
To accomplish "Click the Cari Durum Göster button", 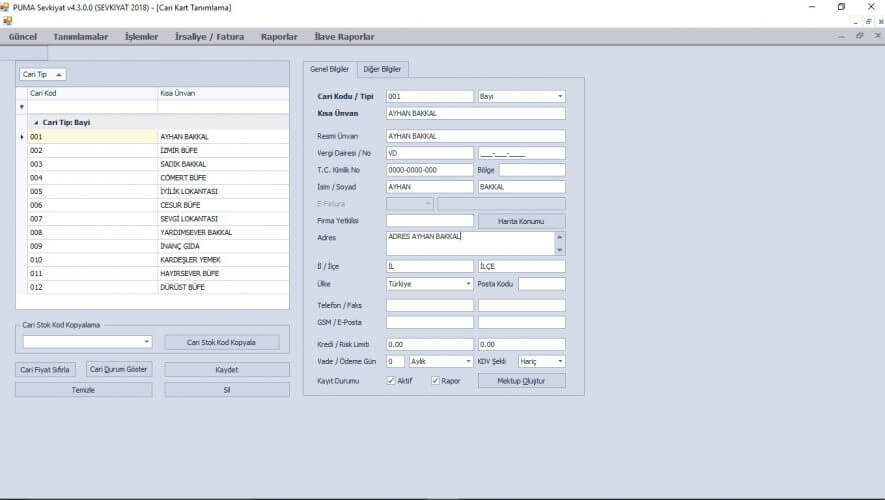I will click(x=119, y=369).
